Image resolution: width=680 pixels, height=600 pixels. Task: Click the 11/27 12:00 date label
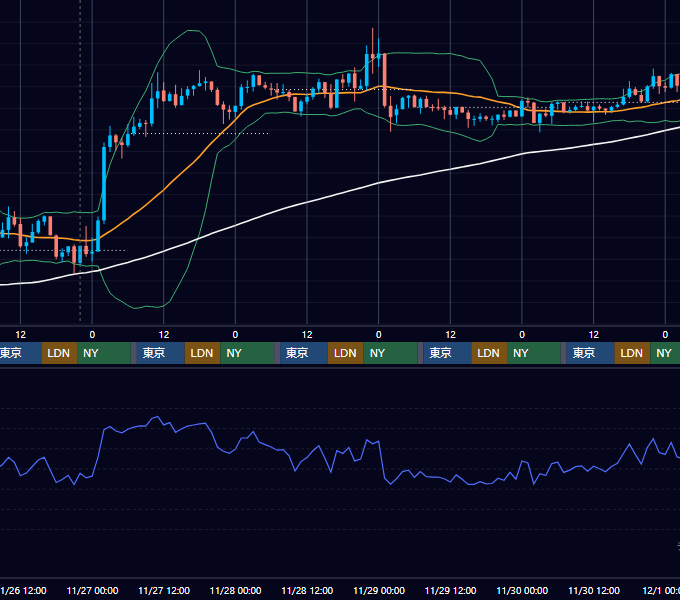[164, 591]
